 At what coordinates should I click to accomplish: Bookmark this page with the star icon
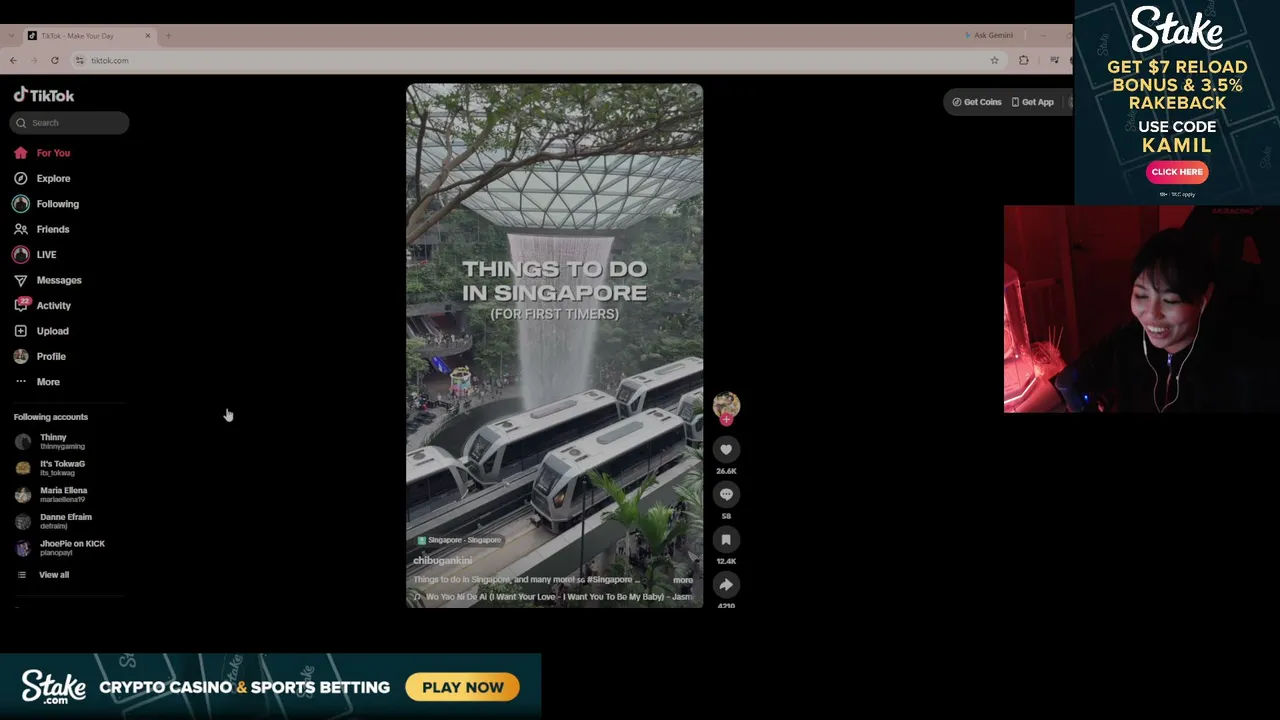(x=994, y=60)
